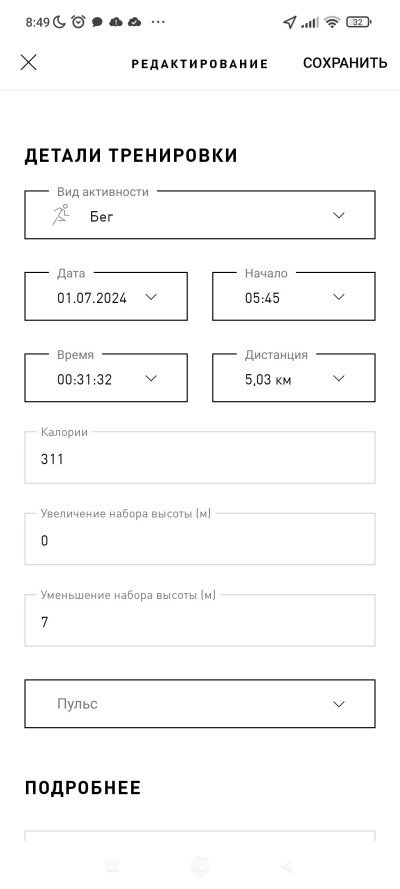Edit the Калории field showing 311
The height and width of the screenshot is (889, 400).
pos(199,458)
